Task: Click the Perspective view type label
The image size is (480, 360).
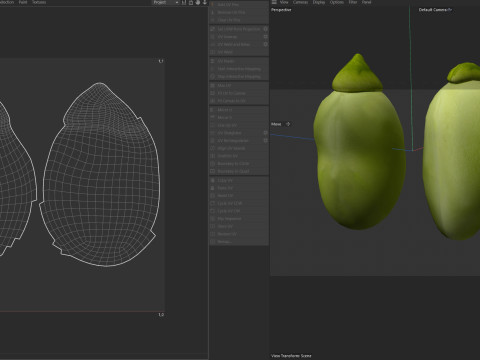Action: 281,10
